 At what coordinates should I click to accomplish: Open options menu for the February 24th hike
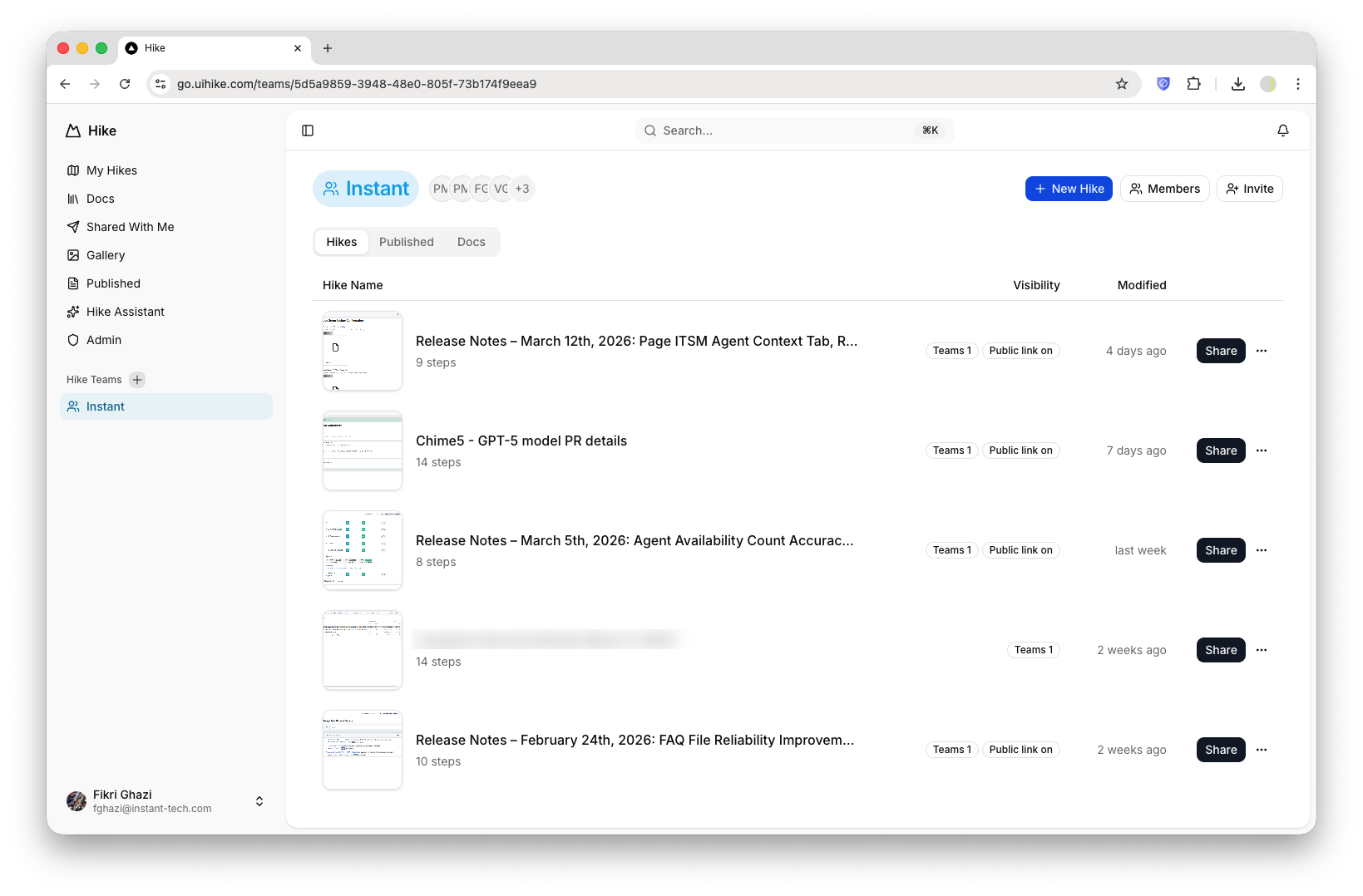click(1262, 749)
